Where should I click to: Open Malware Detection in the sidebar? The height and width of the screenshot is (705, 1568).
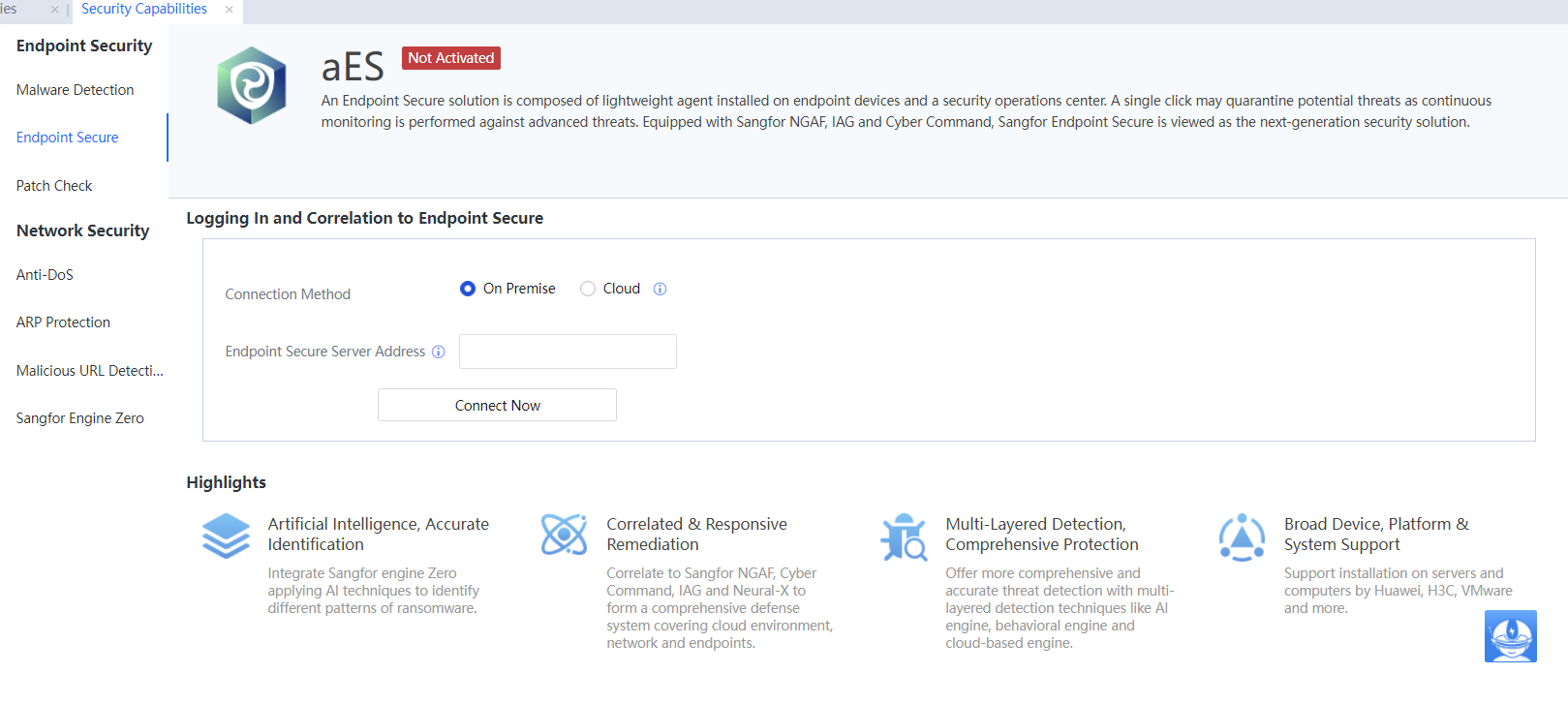[x=76, y=90]
